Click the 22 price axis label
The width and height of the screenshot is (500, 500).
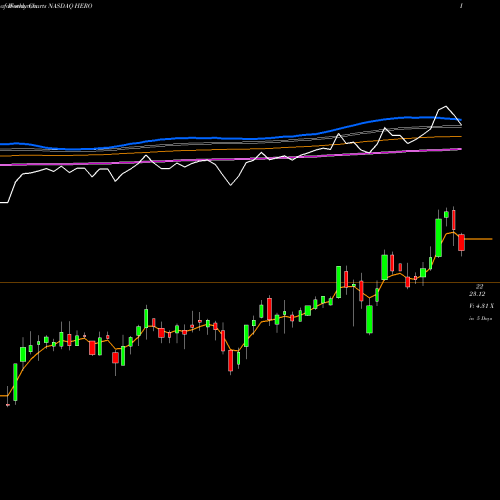coord(479,287)
